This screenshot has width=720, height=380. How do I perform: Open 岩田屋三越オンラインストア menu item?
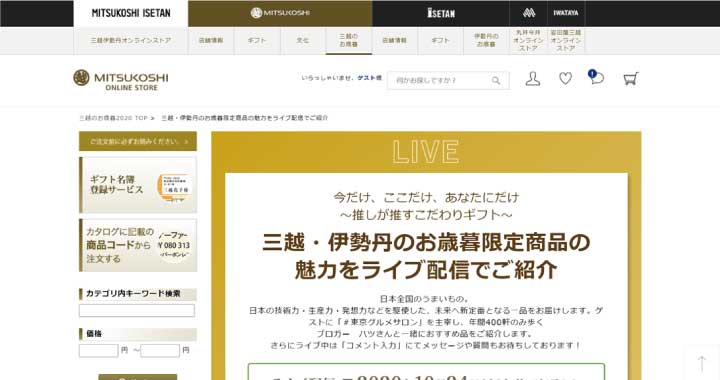(566, 40)
